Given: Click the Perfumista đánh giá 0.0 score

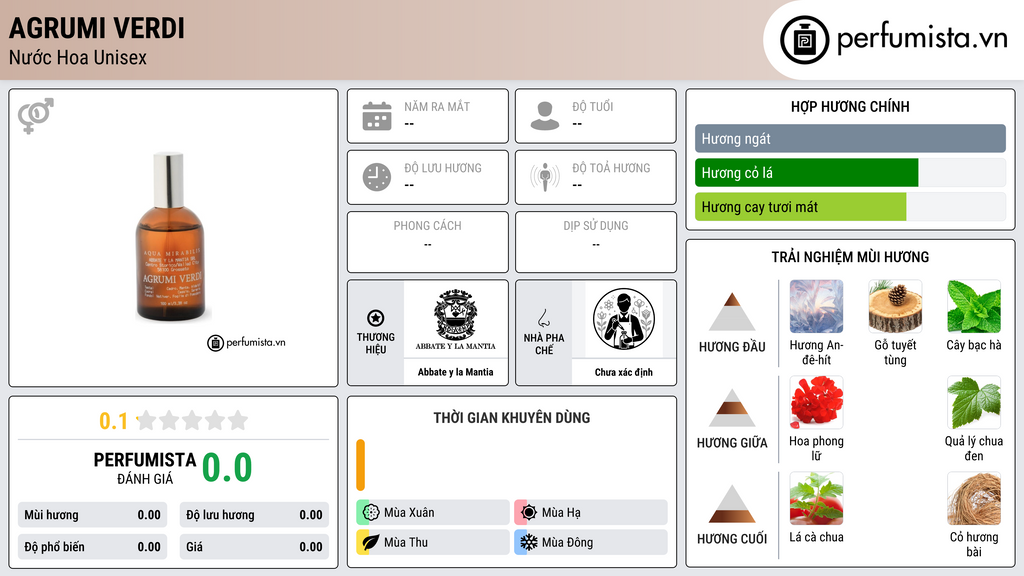Looking at the screenshot, I should pos(227,468).
